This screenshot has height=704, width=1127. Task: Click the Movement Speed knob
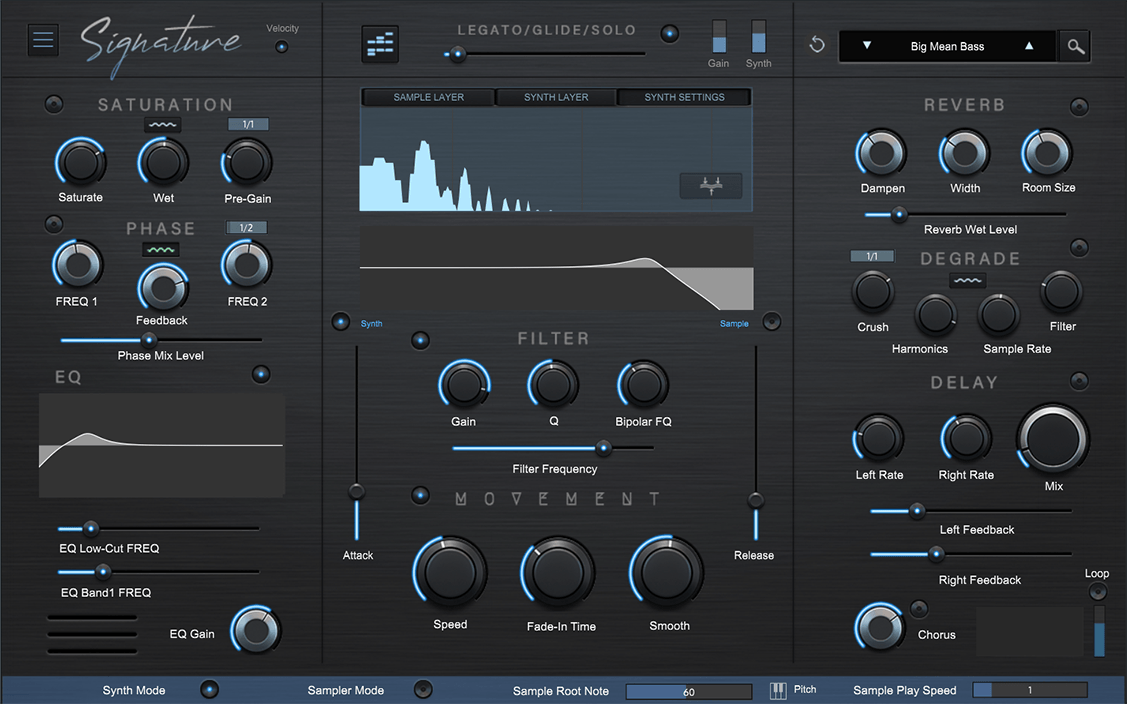tap(450, 573)
